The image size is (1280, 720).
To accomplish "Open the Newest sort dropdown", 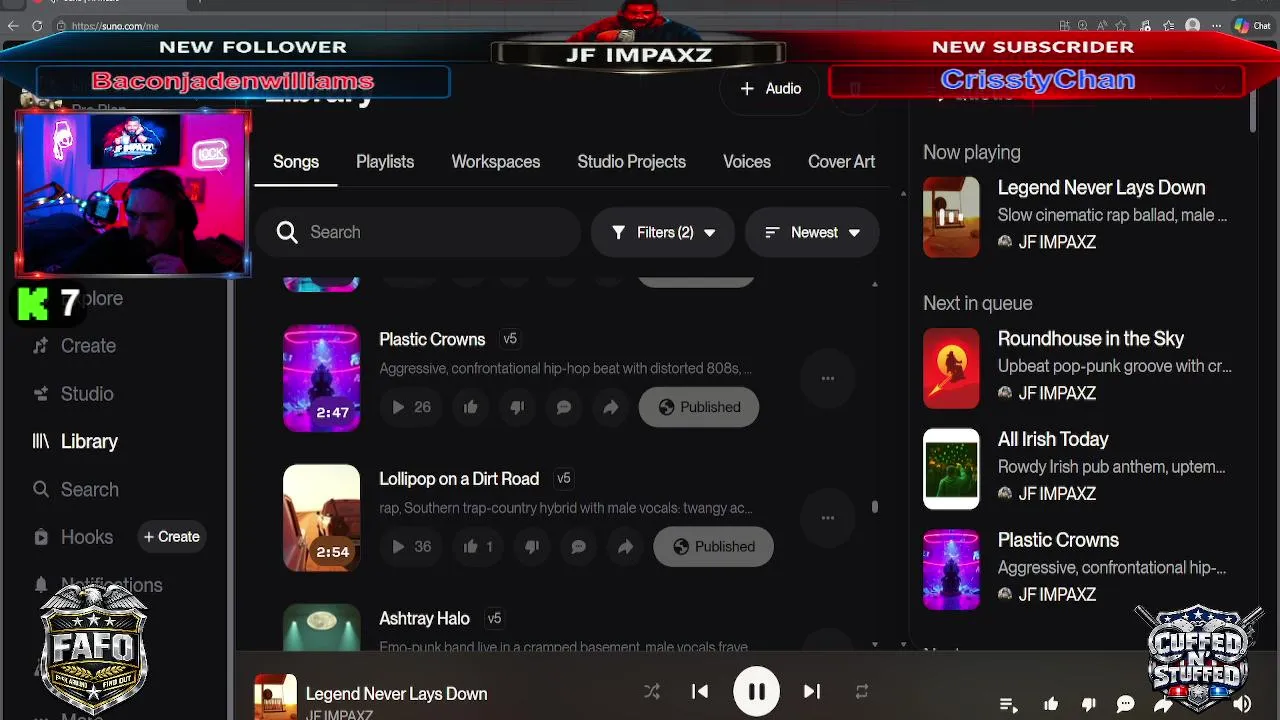I will coord(812,232).
